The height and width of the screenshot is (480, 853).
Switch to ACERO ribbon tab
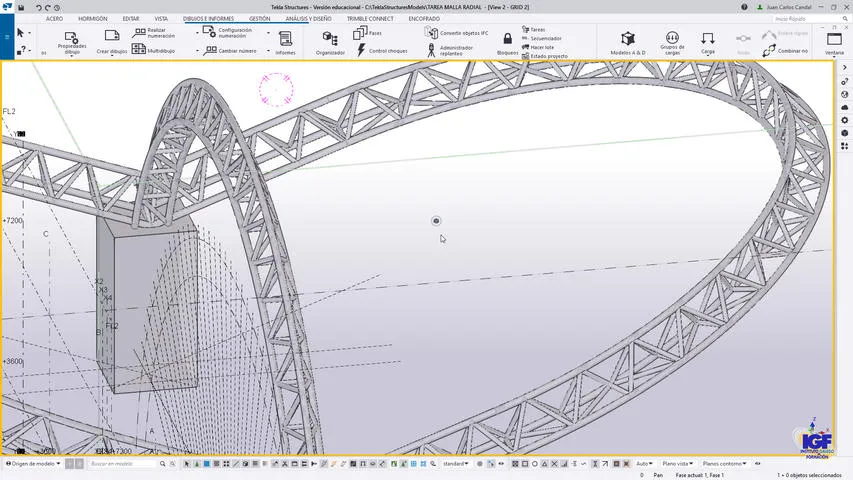coord(54,19)
